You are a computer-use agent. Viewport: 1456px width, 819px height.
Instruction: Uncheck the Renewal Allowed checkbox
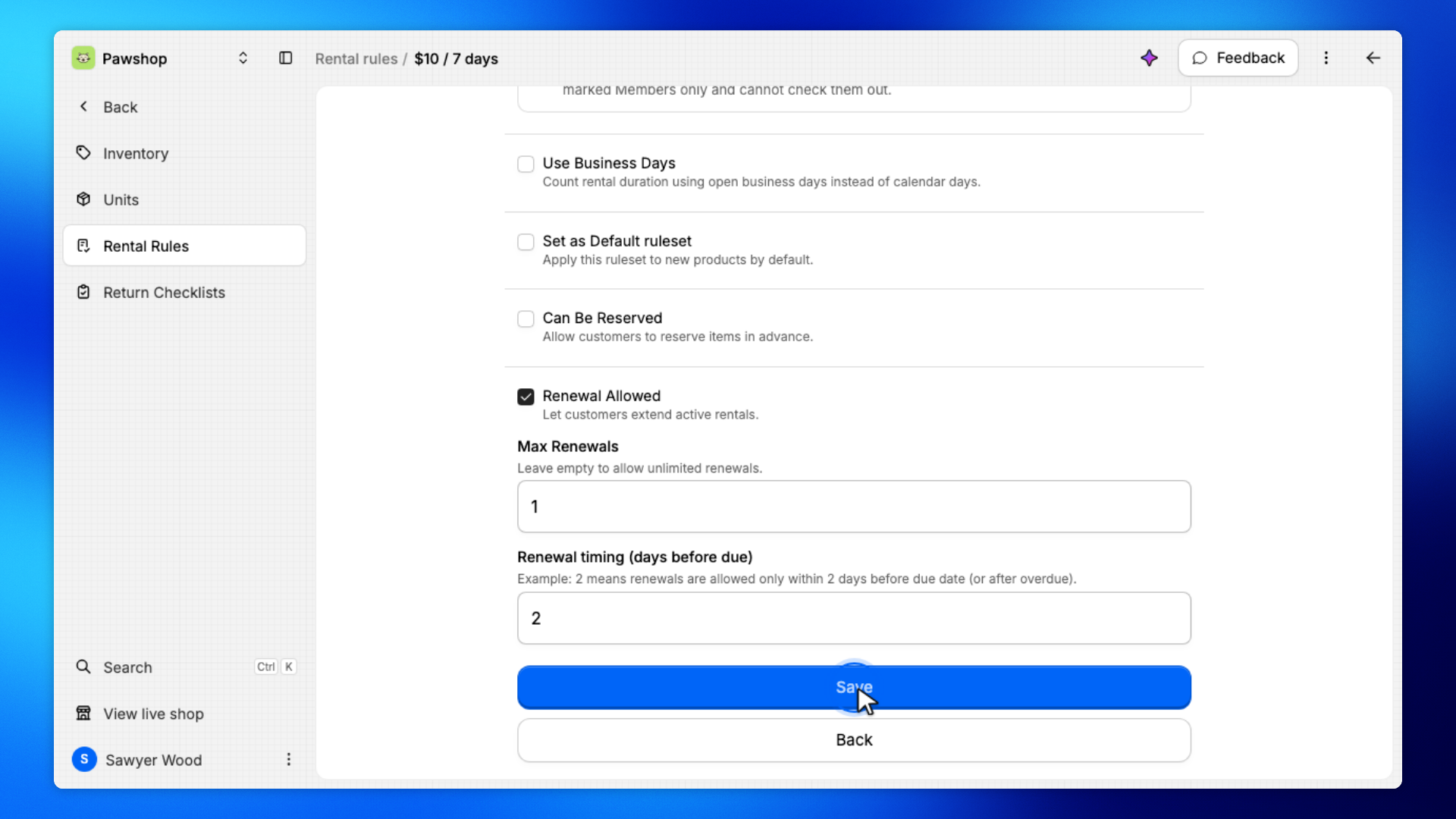click(526, 397)
